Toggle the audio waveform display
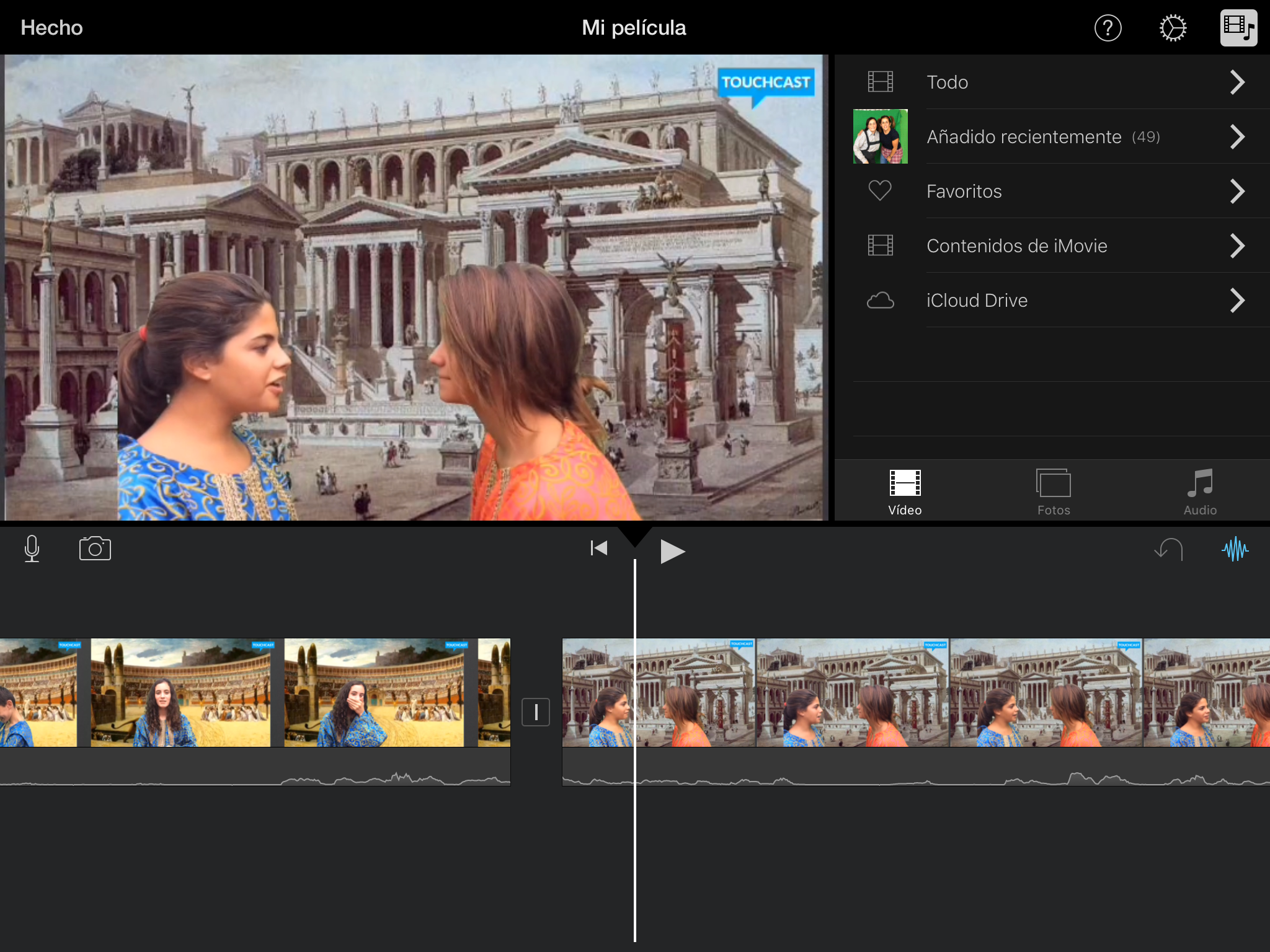The width and height of the screenshot is (1270, 952). (x=1235, y=549)
